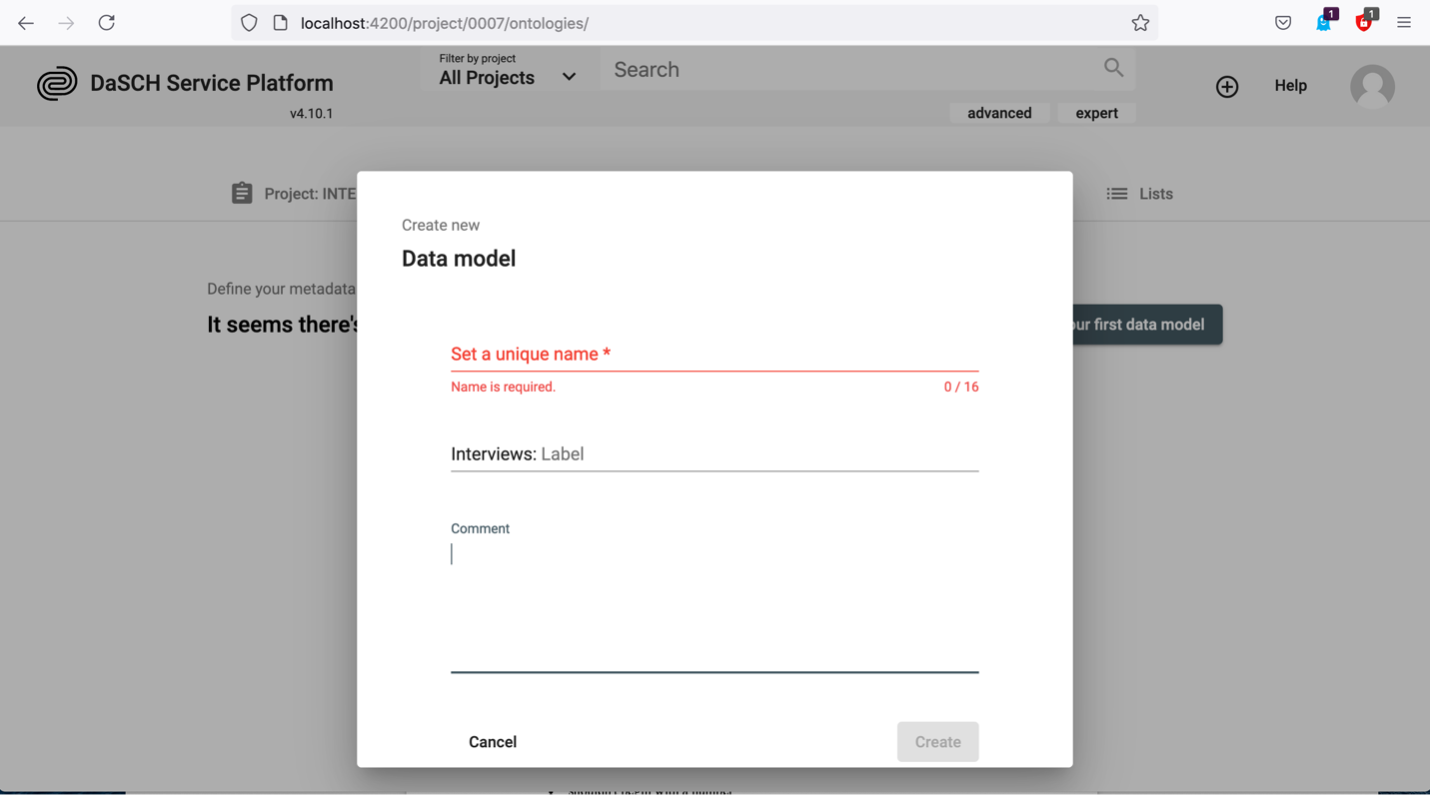The height and width of the screenshot is (797, 1430).
Task: Open the Help link
Action: click(x=1290, y=86)
